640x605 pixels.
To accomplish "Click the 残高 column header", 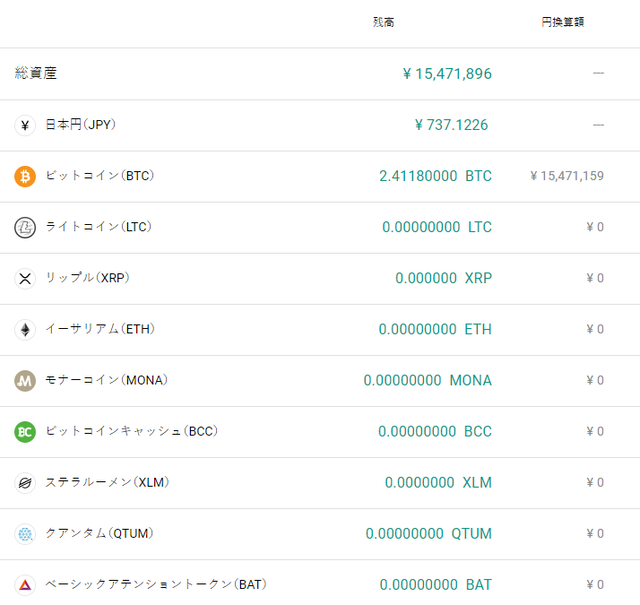I will [384, 22].
